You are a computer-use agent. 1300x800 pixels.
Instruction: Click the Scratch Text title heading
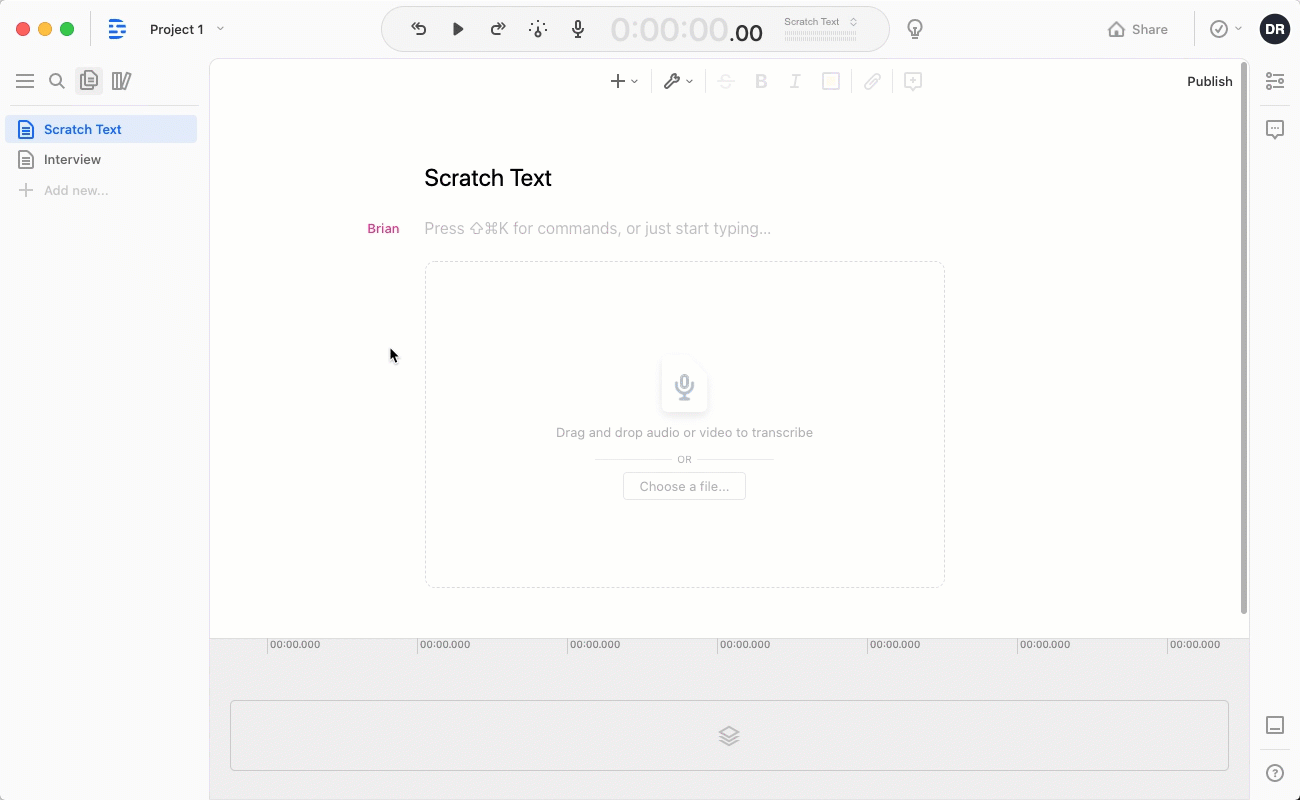click(488, 178)
